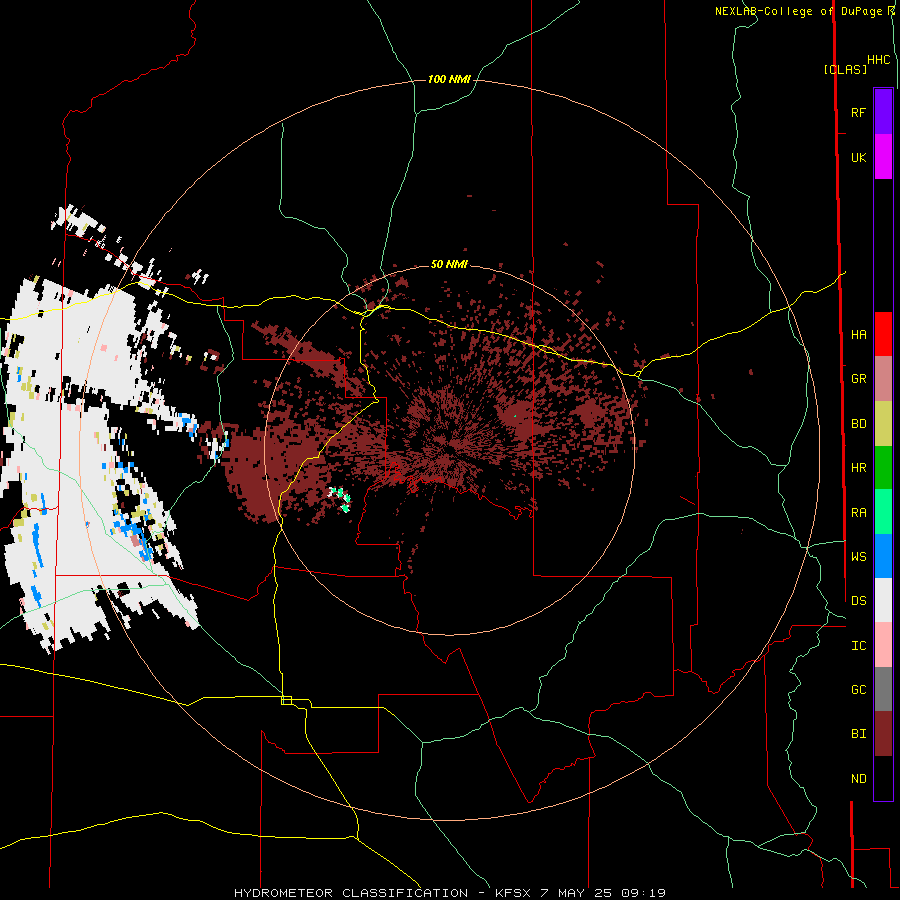The image size is (900, 900).
Task: Select the GR graupel legend swatch
Action: 883,378
